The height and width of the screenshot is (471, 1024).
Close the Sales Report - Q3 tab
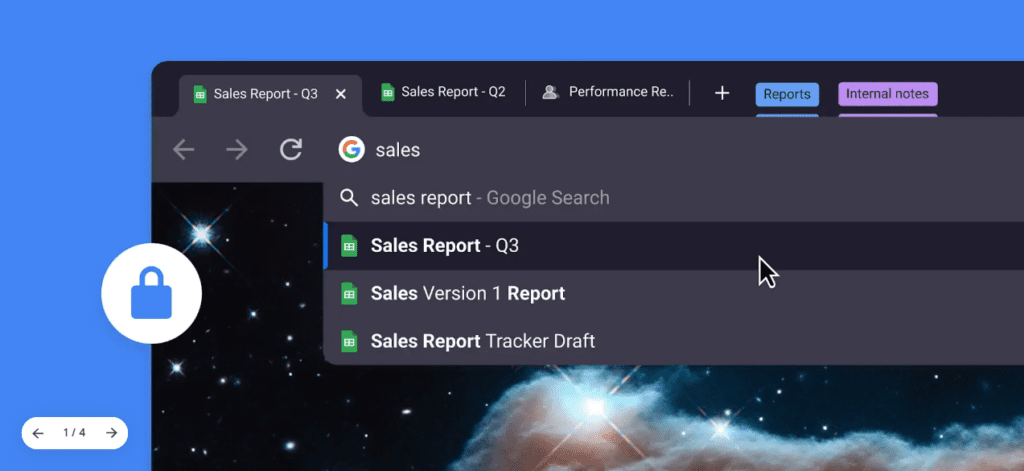click(x=340, y=94)
